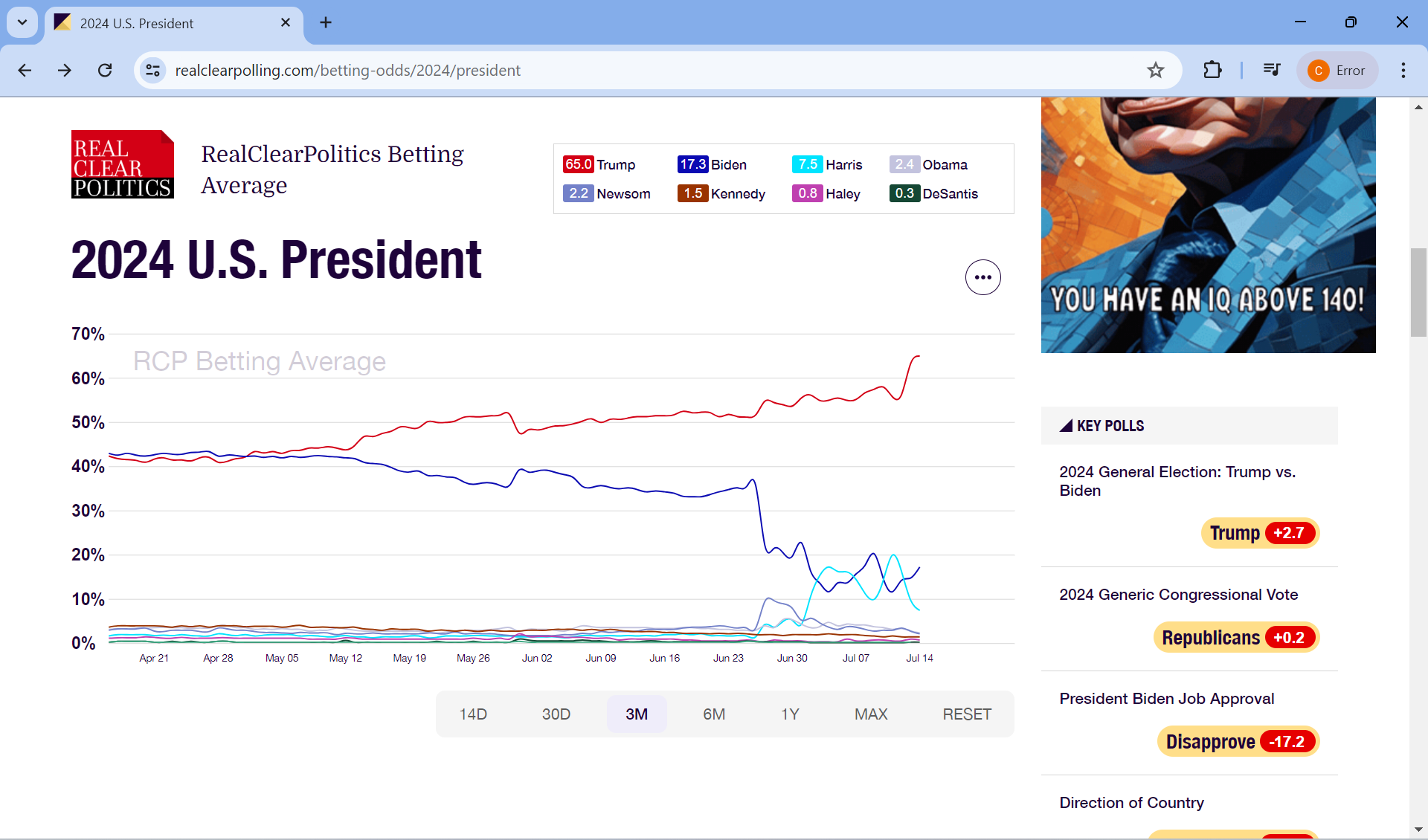
Task: Open the media control icon in toolbar
Action: click(1272, 71)
